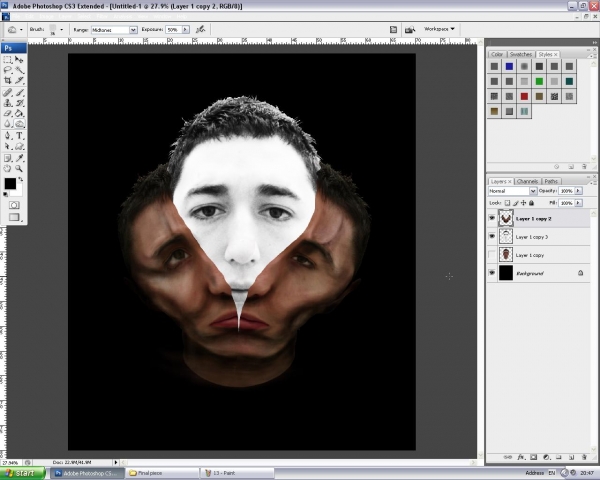Open the Exposure slider arrow
The height and width of the screenshot is (480, 600).
[x=186, y=29]
